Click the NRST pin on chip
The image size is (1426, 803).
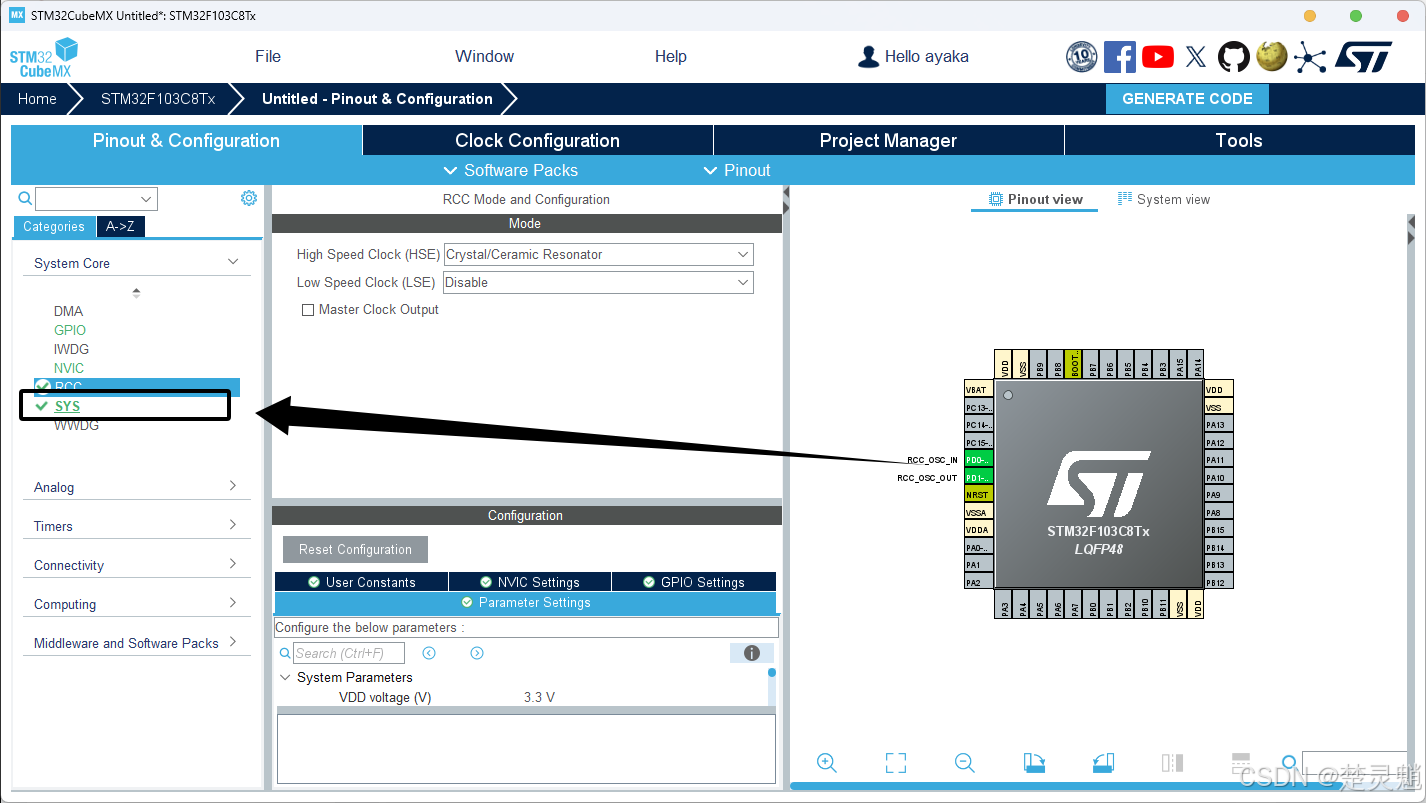click(979, 495)
